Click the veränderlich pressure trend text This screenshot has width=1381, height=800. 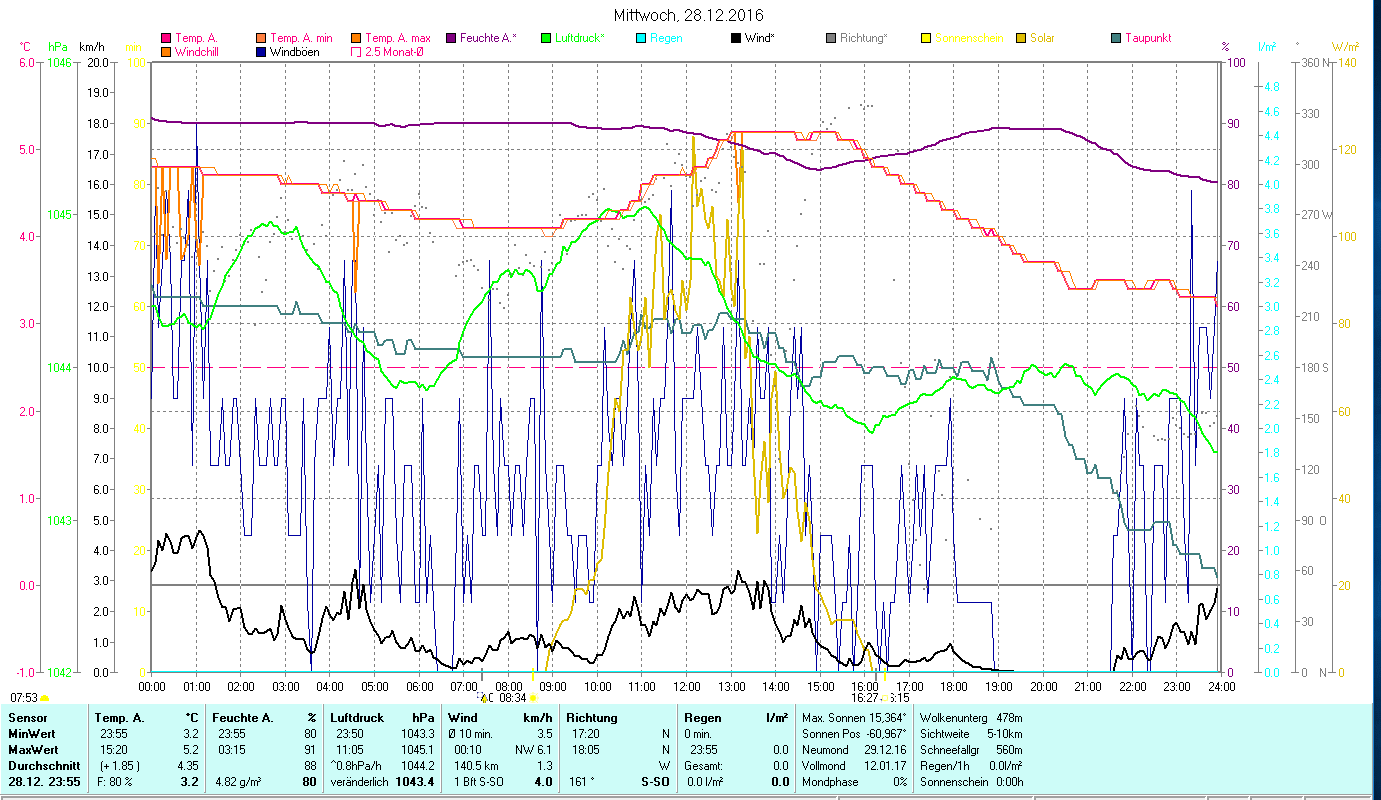(x=358, y=782)
